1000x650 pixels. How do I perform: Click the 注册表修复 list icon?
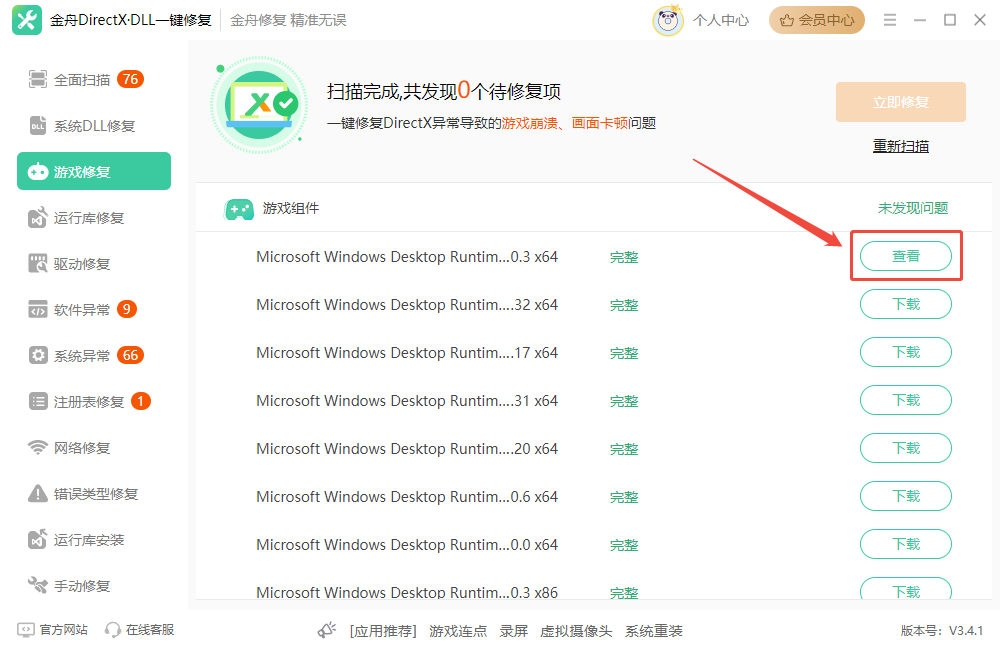pos(38,401)
